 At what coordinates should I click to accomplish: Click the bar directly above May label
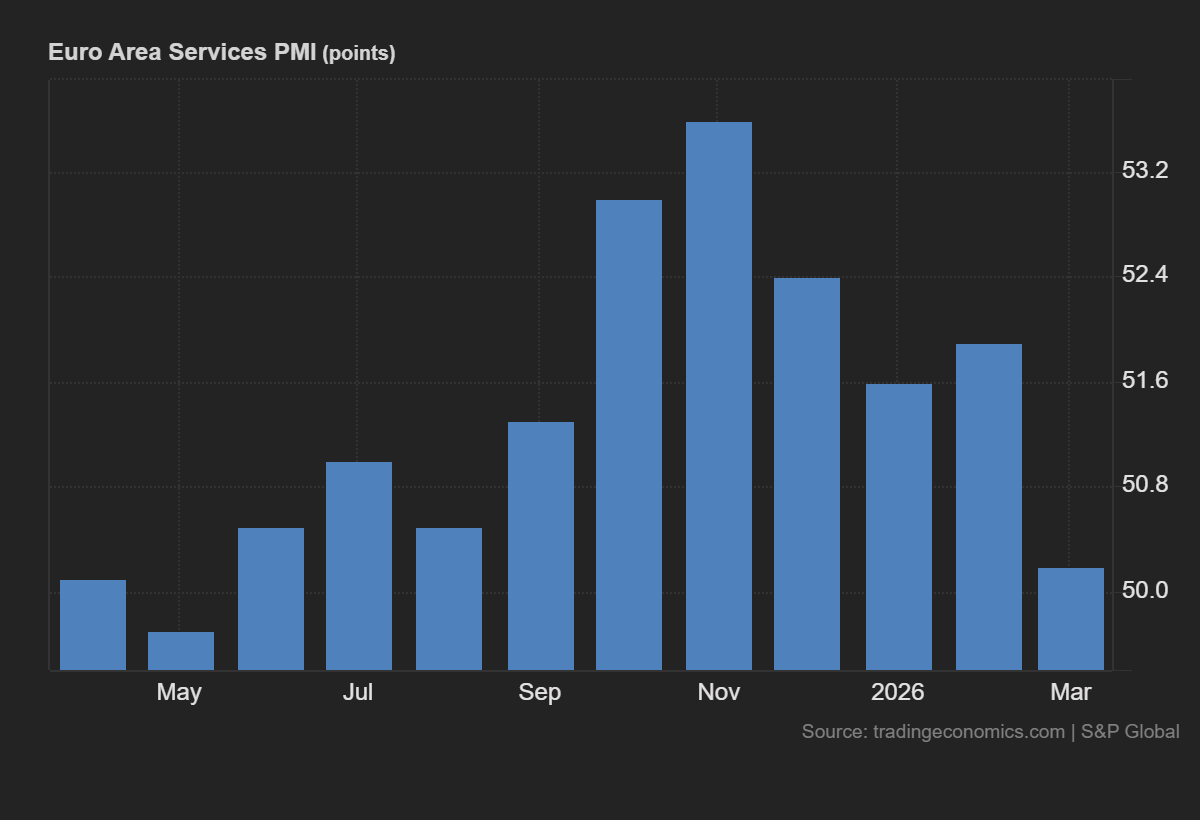coord(180,650)
